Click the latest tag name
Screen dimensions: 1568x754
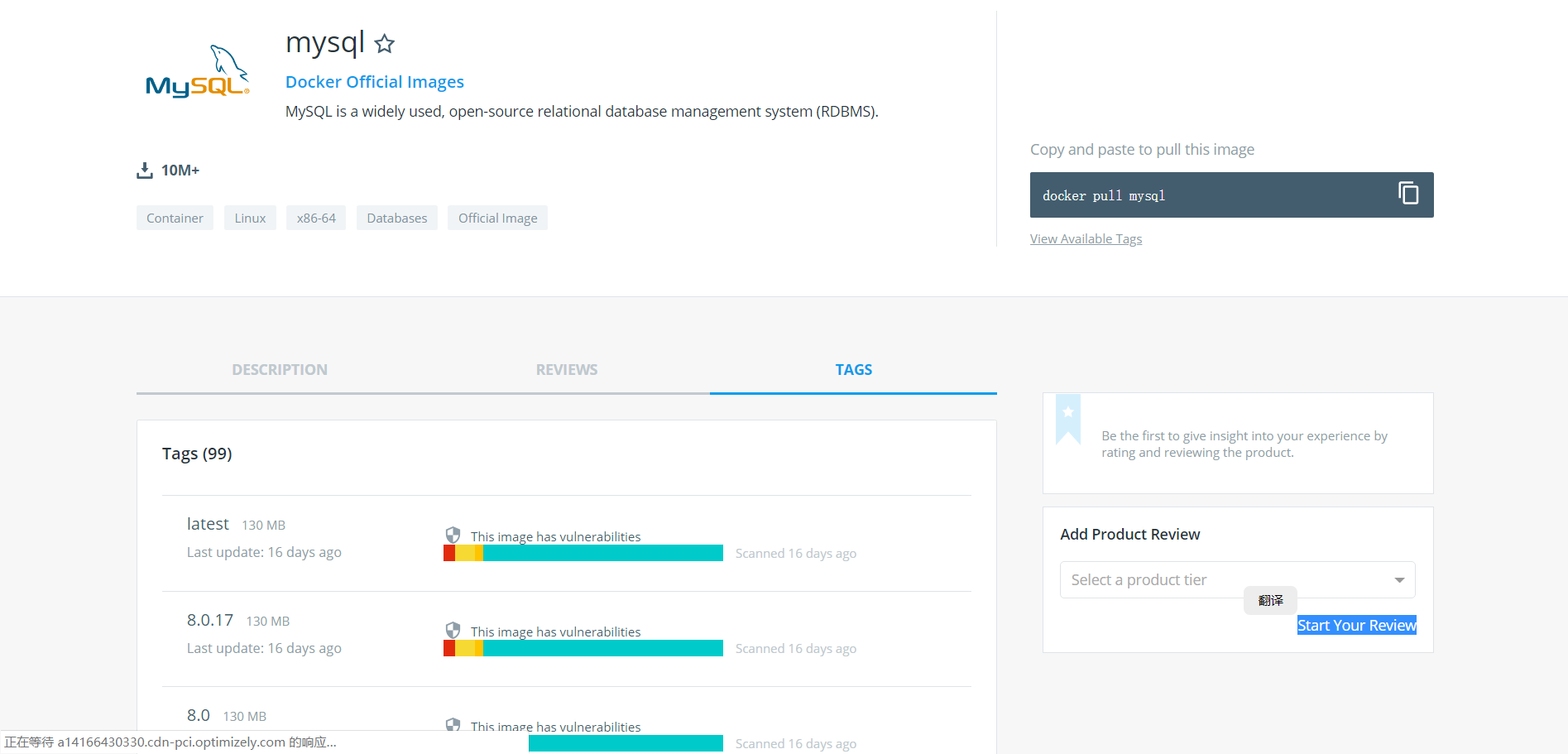[x=208, y=524]
